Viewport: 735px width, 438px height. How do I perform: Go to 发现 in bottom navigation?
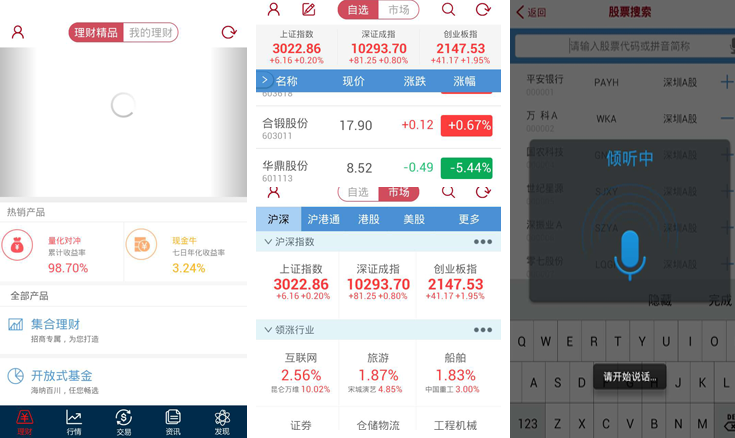pyautogui.click(x=222, y=422)
